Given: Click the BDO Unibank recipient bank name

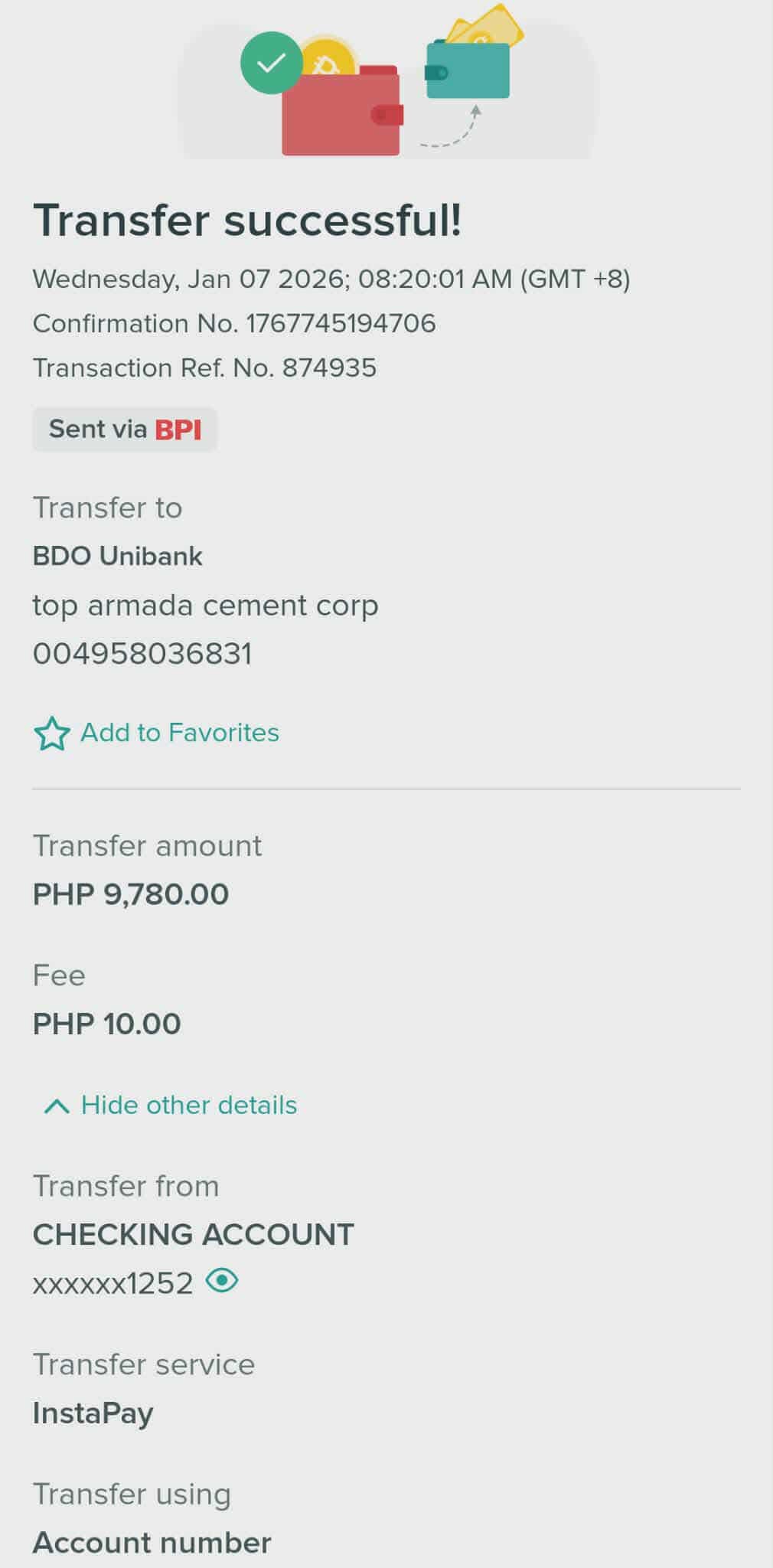Looking at the screenshot, I should [x=117, y=556].
